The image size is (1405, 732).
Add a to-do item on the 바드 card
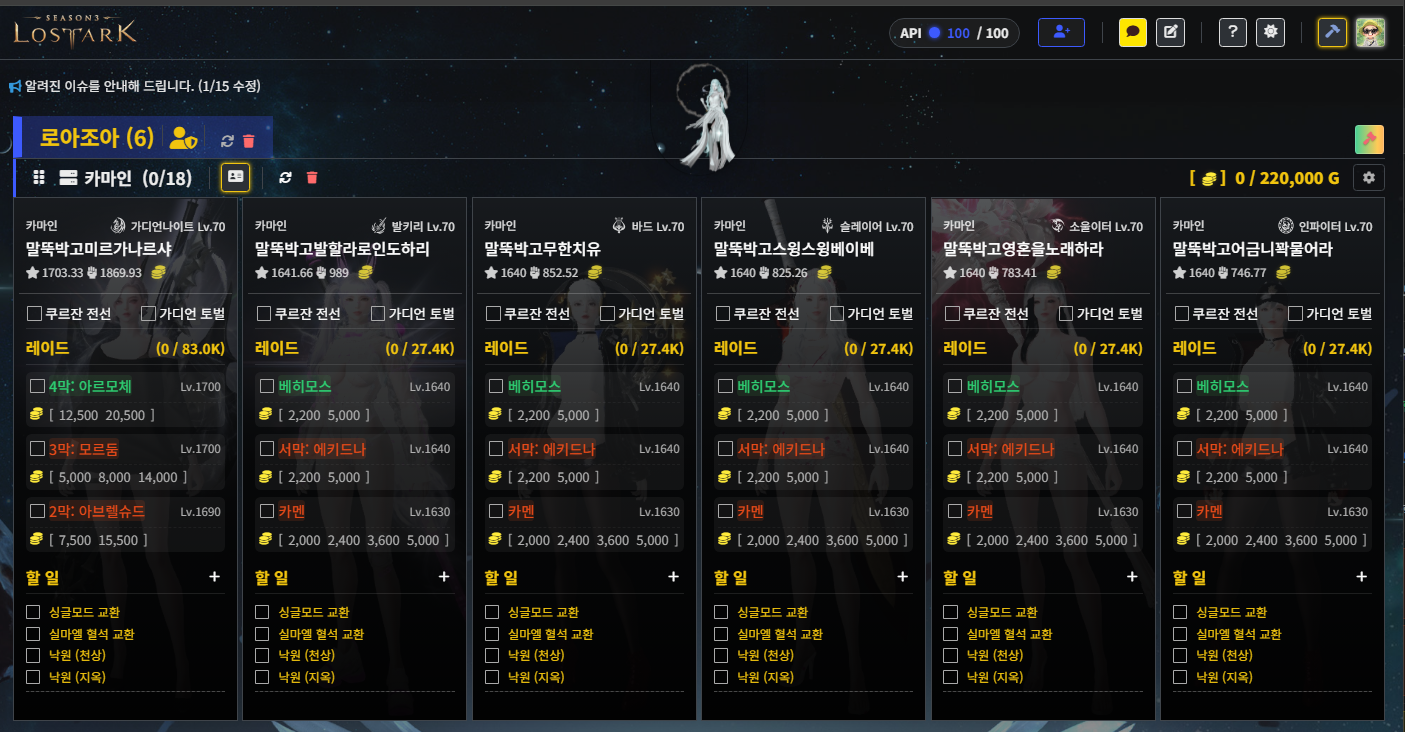pos(673,577)
